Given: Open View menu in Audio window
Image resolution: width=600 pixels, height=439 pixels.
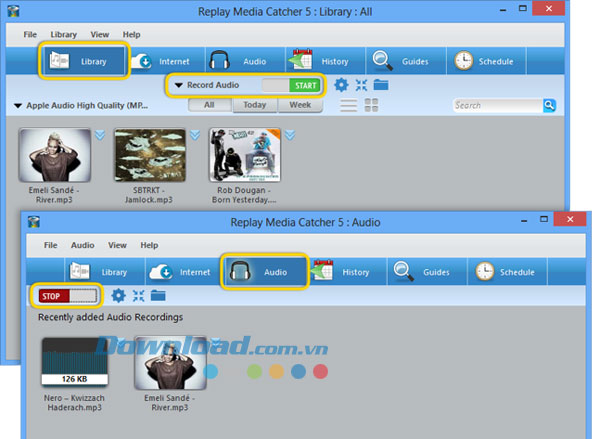Looking at the screenshot, I should (x=117, y=245).
